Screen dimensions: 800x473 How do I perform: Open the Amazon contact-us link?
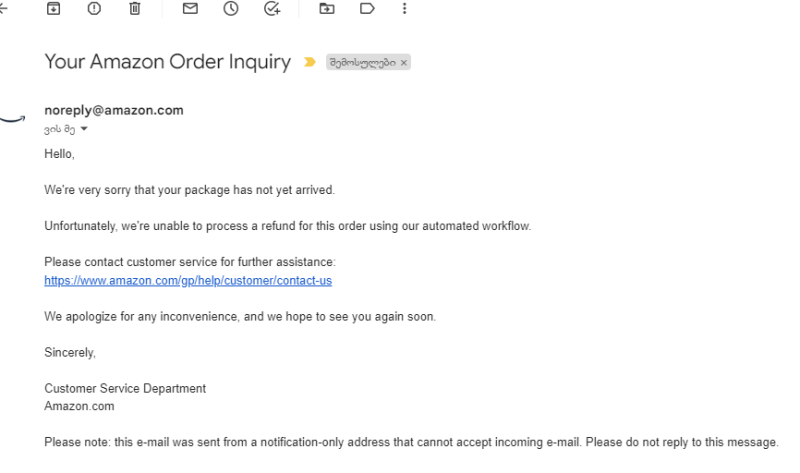coord(188,281)
